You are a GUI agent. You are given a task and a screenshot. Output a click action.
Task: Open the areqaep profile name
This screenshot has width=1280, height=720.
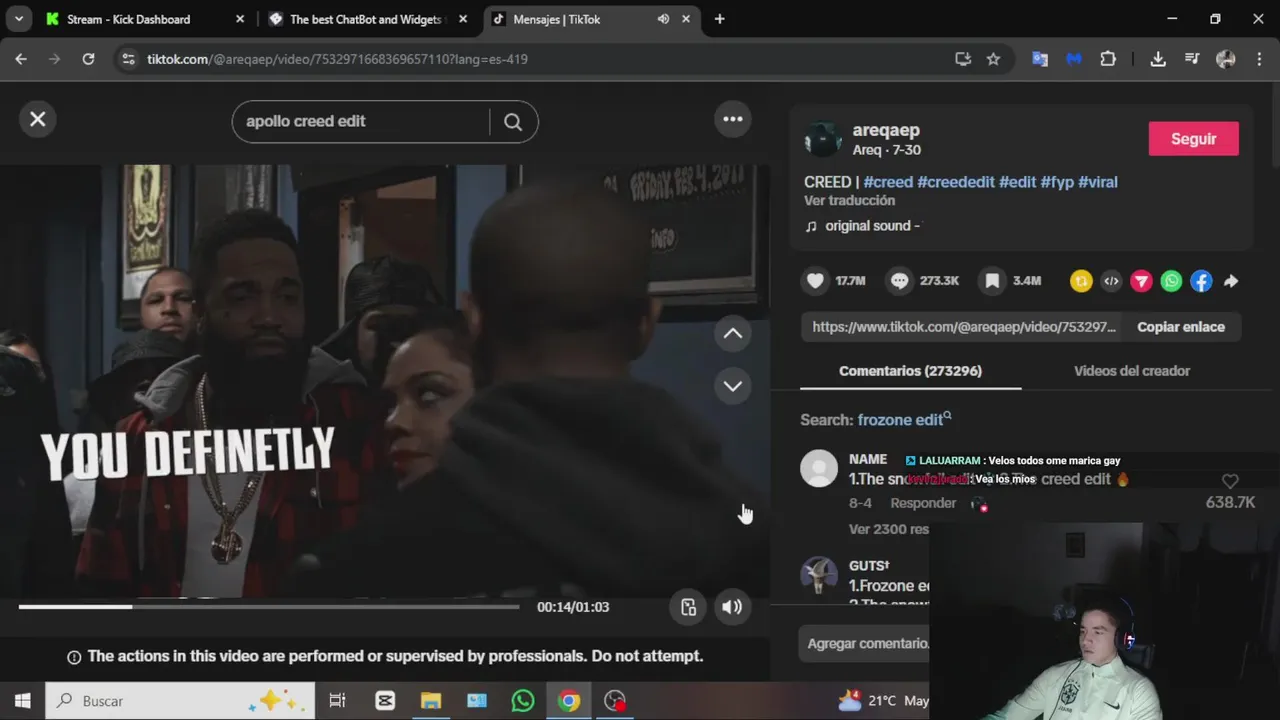[x=886, y=130]
